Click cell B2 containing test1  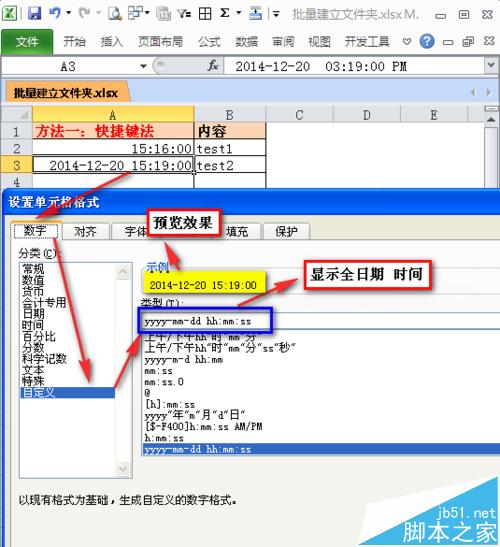(230, 149)
